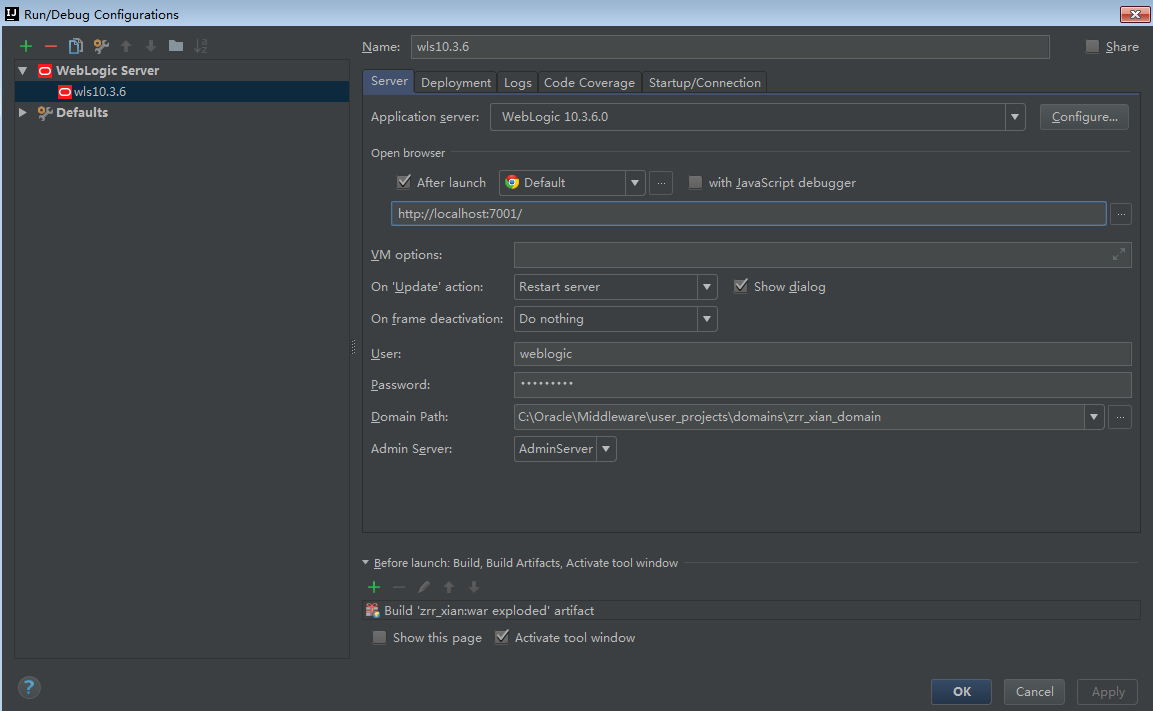Viewport: 1153px width, 711px height.
Task: Confirm with the OK button
Action: click(961, 692)
